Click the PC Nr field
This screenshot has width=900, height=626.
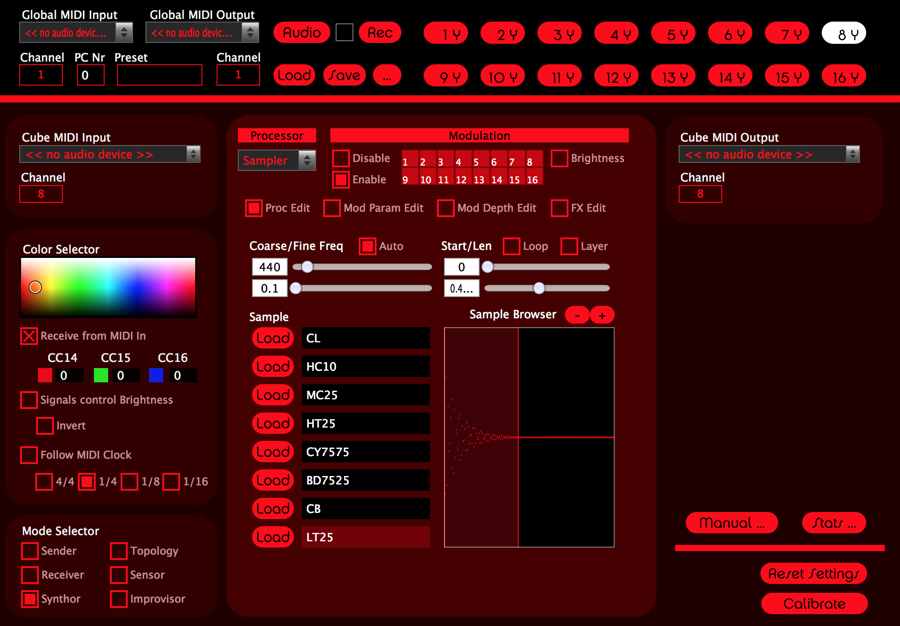[x=91, y=75]
